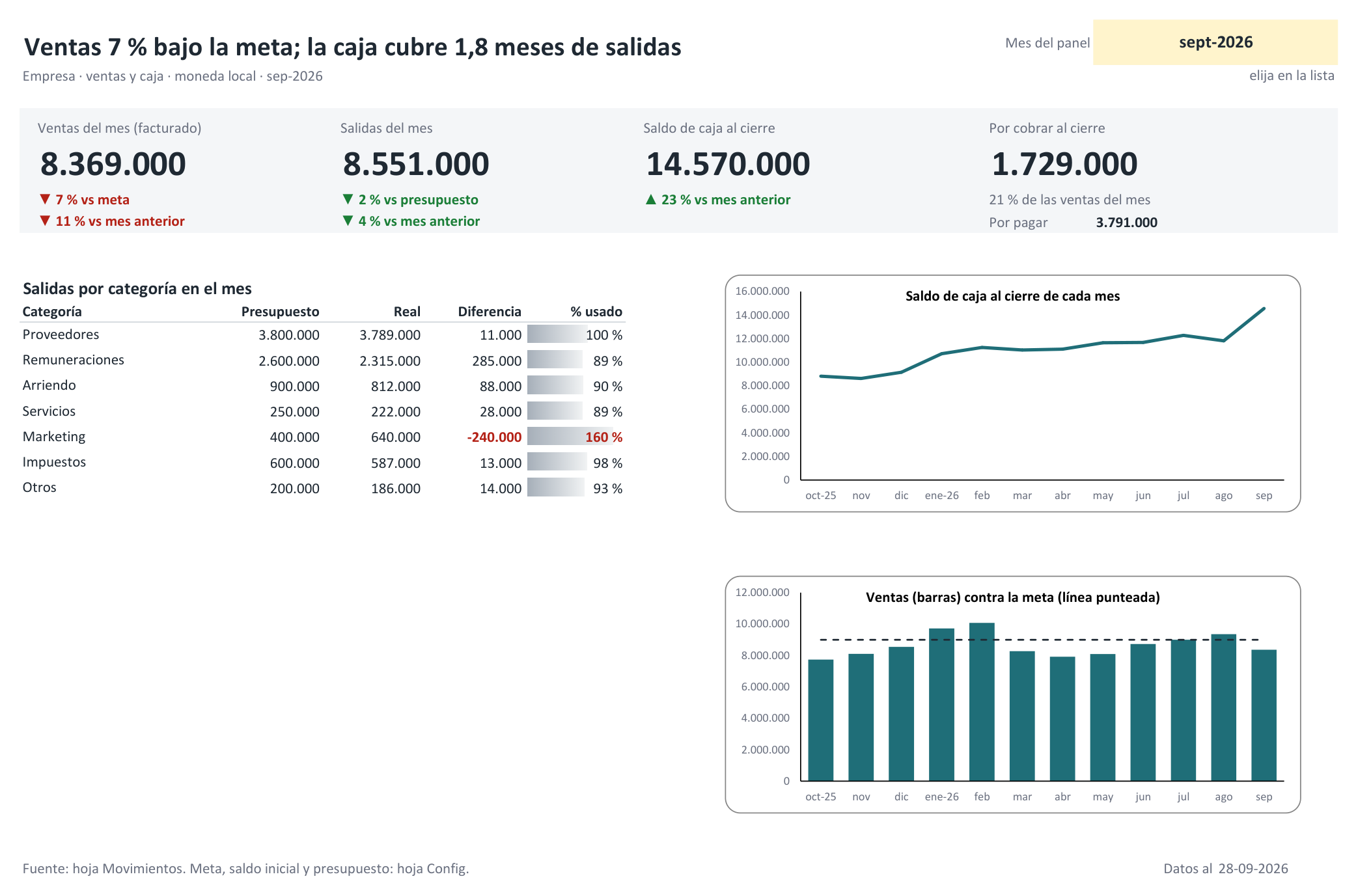Click the dashed meta line in sales chart
1358x896 pixels.
tap(1042, 640)
